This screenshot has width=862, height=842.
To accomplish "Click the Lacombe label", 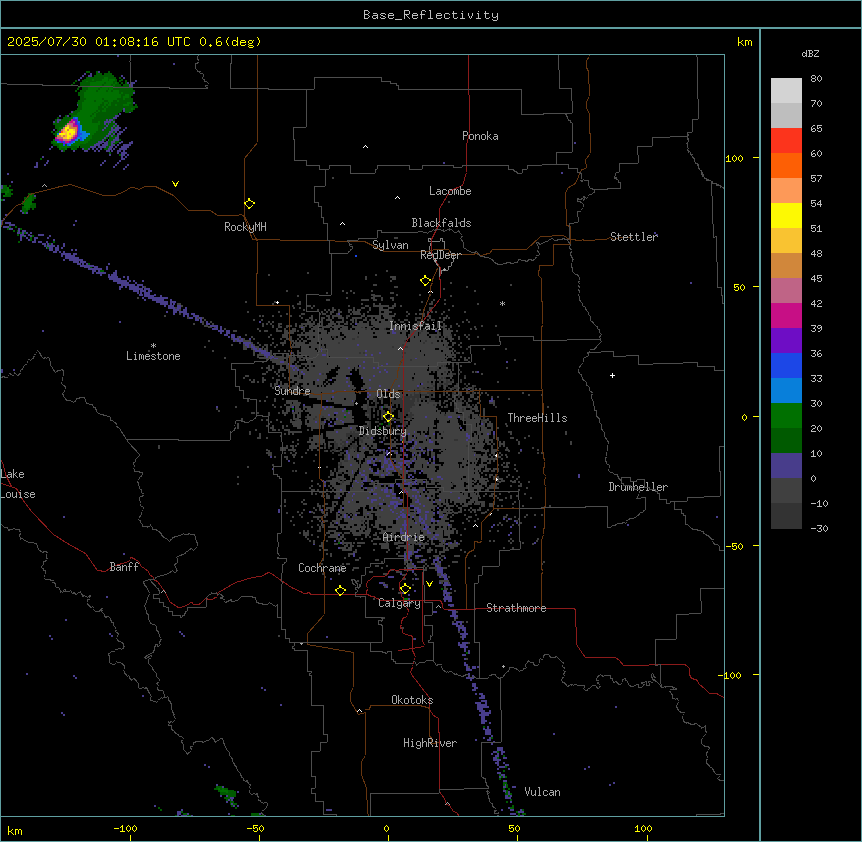I will click(450, 191).
